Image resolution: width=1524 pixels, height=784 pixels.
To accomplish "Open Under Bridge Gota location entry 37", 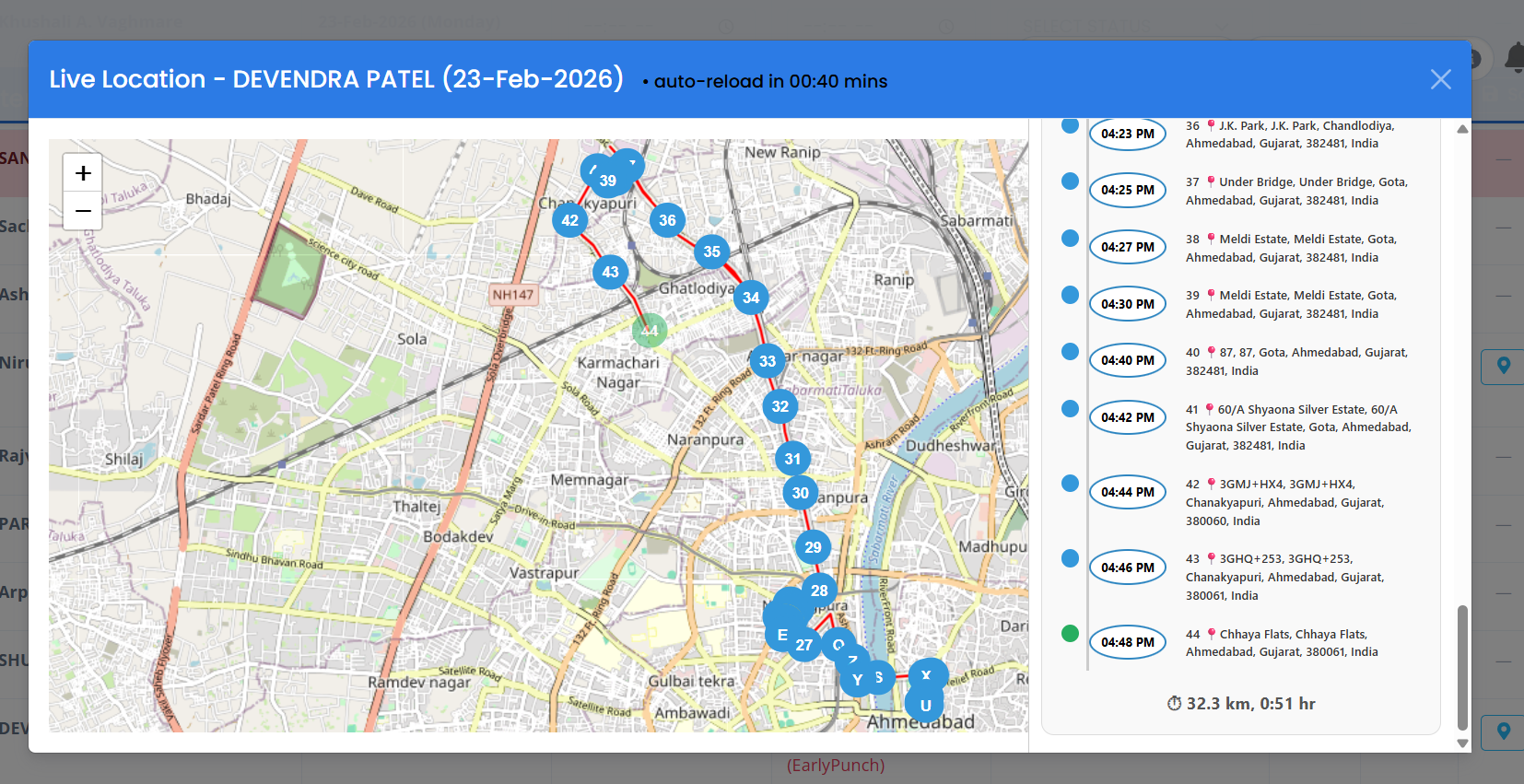I will pos(1295,191).
